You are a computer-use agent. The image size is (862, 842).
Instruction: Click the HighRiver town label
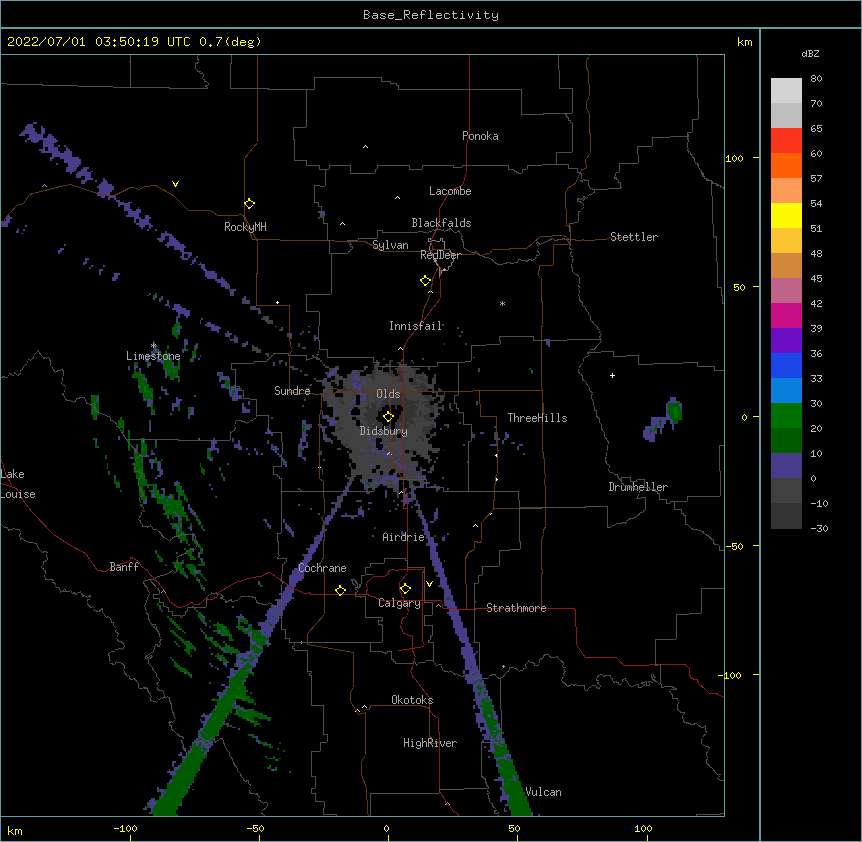coord(430,743)
